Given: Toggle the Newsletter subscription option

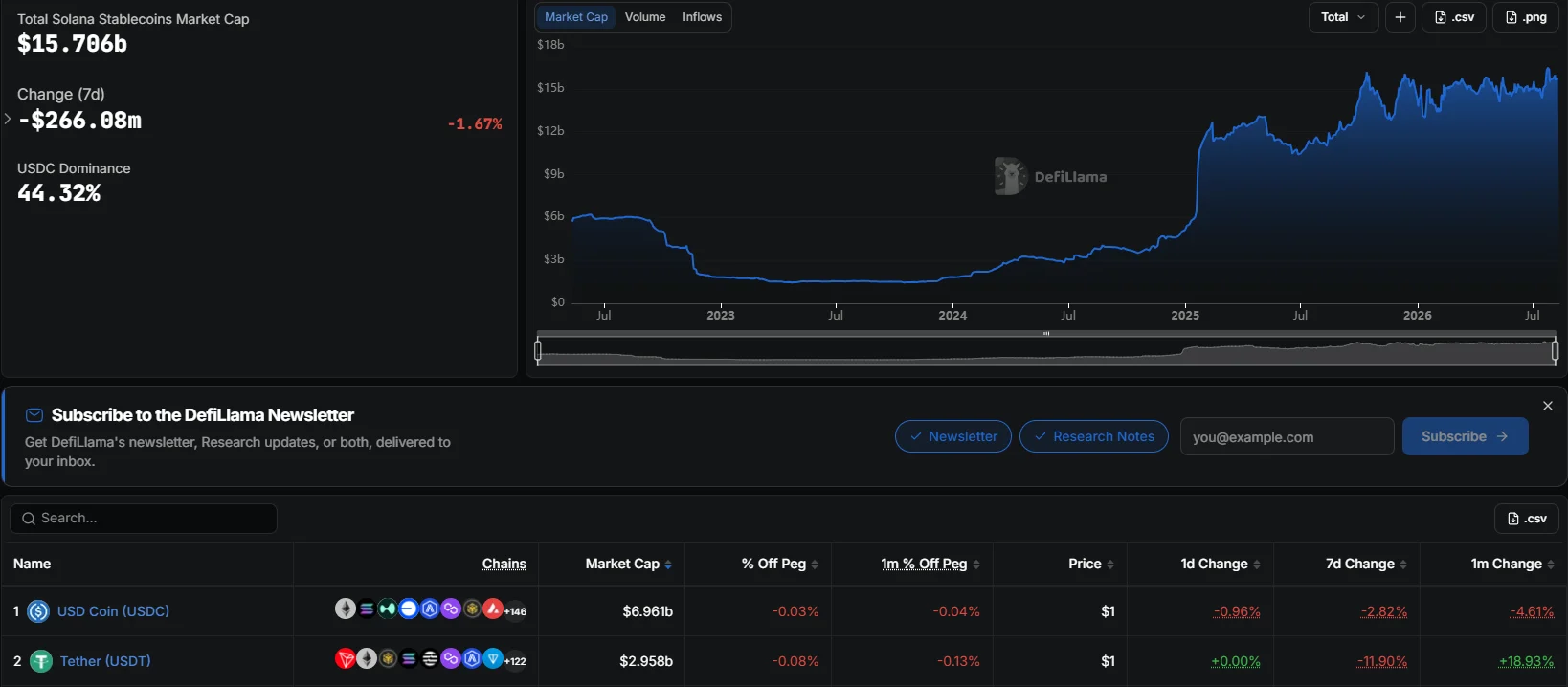Looking at the screenshot, I should 953,436.
